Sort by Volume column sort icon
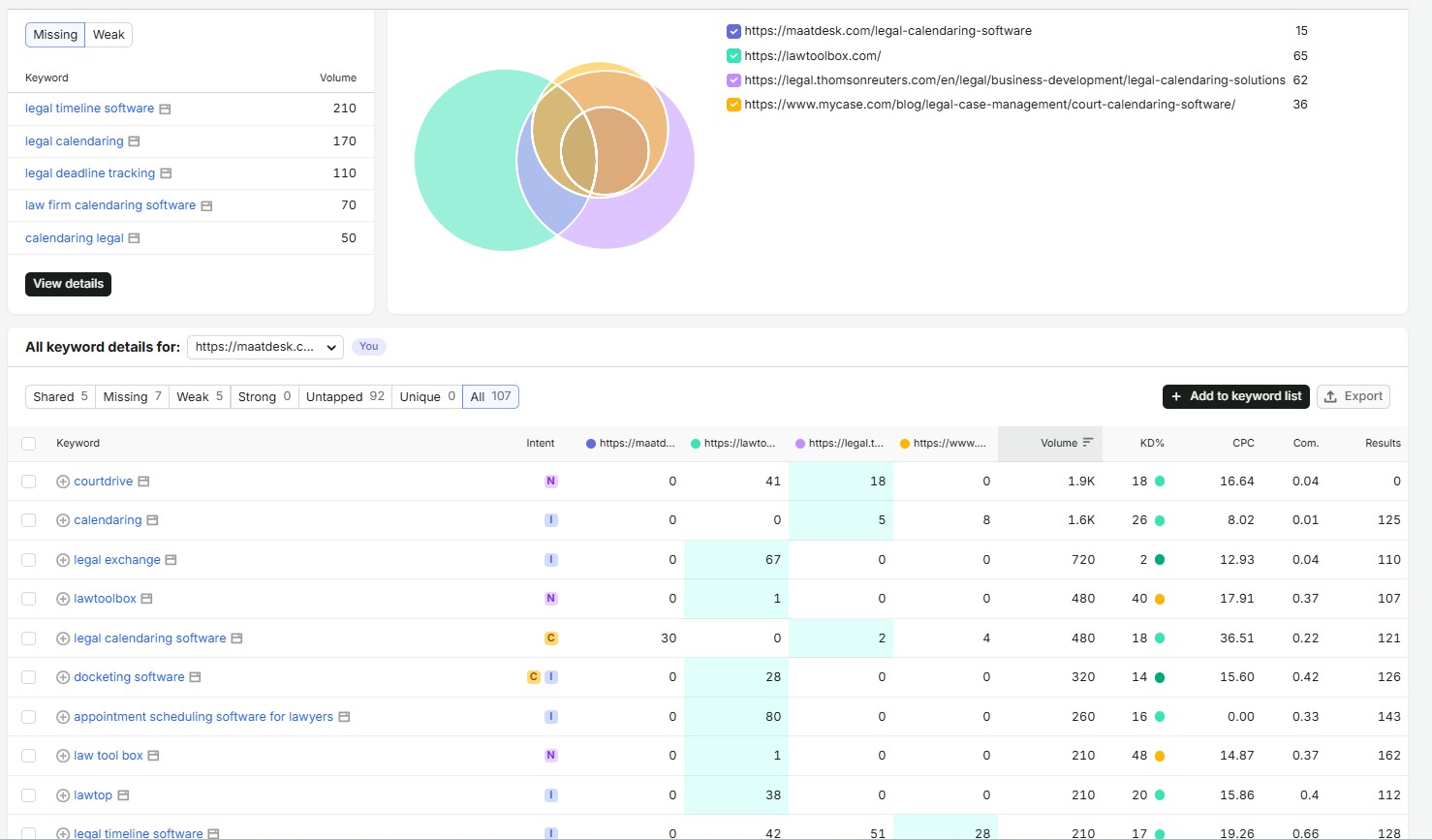This screenshot has height=840, width=1432. click(x=1088, y=443)
